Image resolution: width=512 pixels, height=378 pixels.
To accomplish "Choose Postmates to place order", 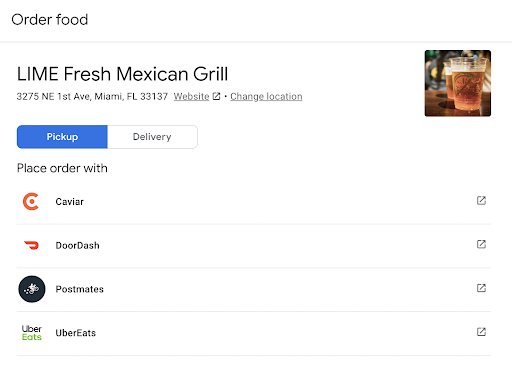I will click(x=254, y=289).
